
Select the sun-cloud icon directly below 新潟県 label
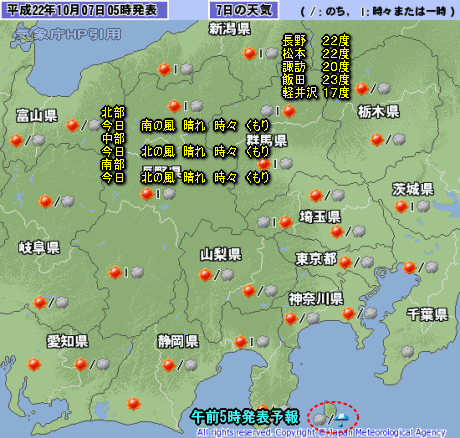tap(260, 53)
